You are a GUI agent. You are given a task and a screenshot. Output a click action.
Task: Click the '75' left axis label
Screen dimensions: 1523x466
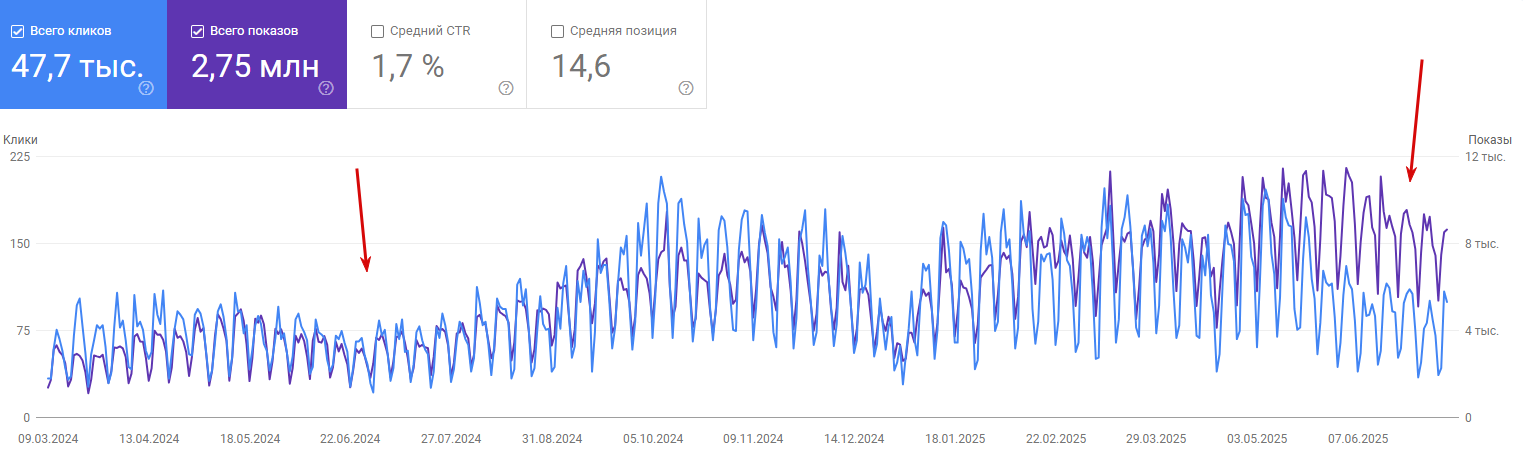[23, 331]
